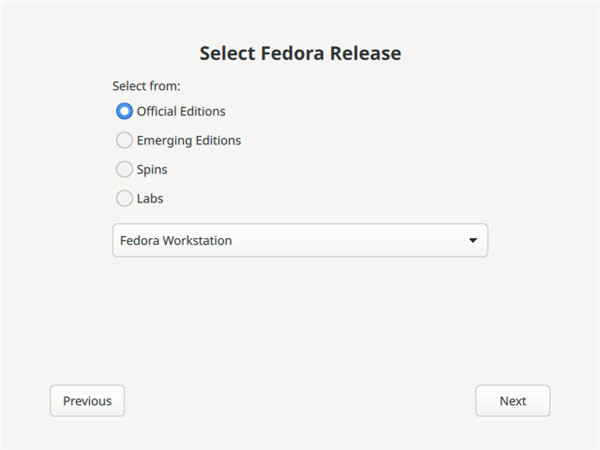Click the empty circle beside Emerging Editions

coord(125,140)
